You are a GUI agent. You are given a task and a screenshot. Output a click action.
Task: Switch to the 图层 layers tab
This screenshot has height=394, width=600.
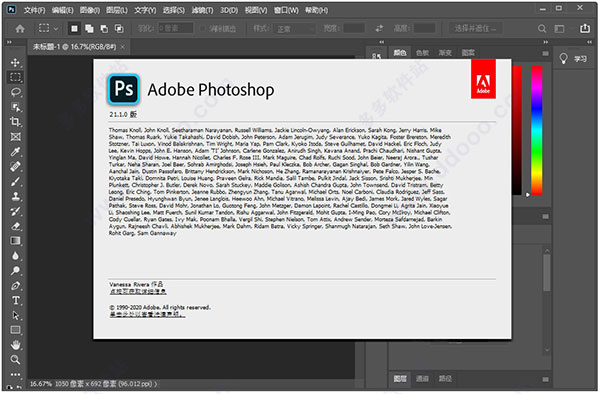click(x=400, y=379)
